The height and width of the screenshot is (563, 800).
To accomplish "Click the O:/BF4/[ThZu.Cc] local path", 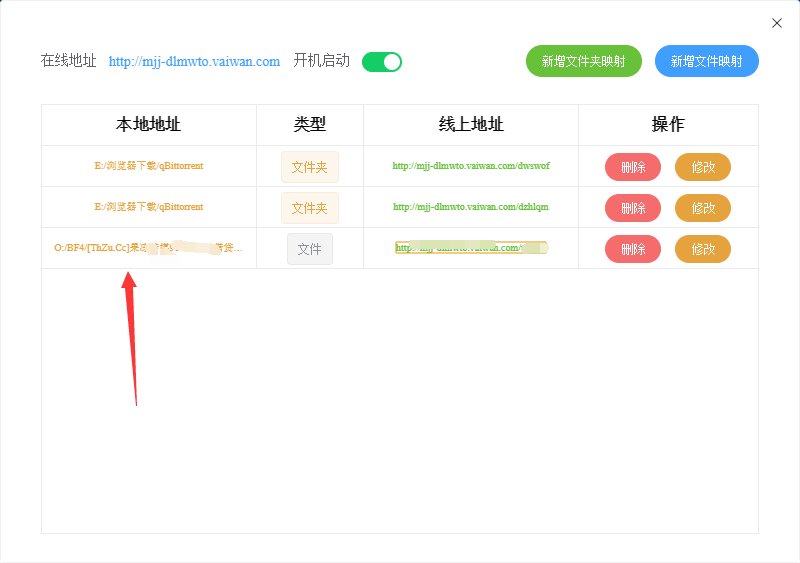I will coord(148,248).
